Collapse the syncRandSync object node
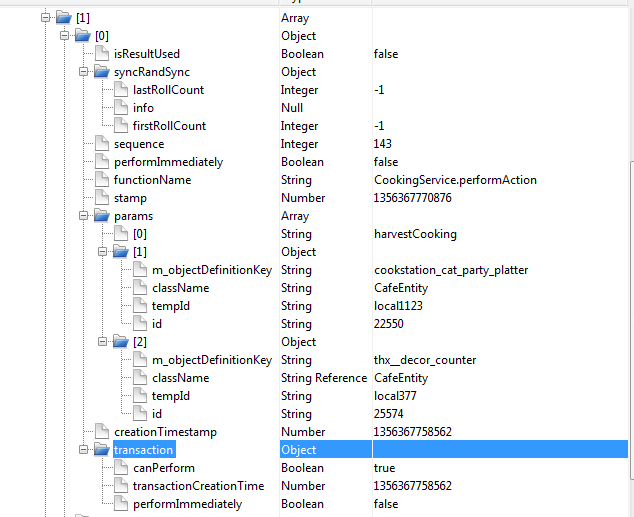This screenshot has height=517, width=634. pos(84,72)
